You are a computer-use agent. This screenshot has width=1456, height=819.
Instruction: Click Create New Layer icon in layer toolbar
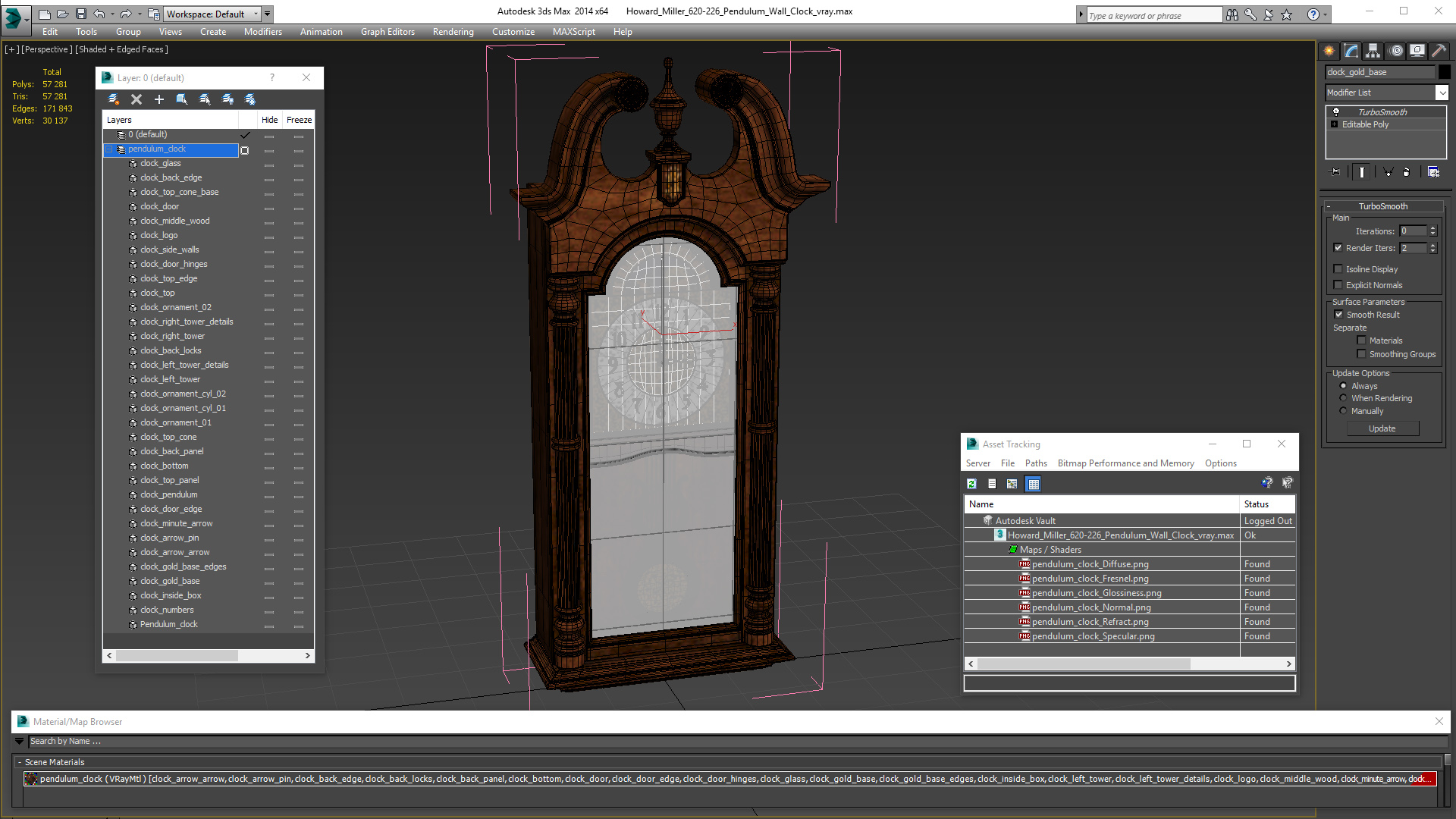coord(114,99)
